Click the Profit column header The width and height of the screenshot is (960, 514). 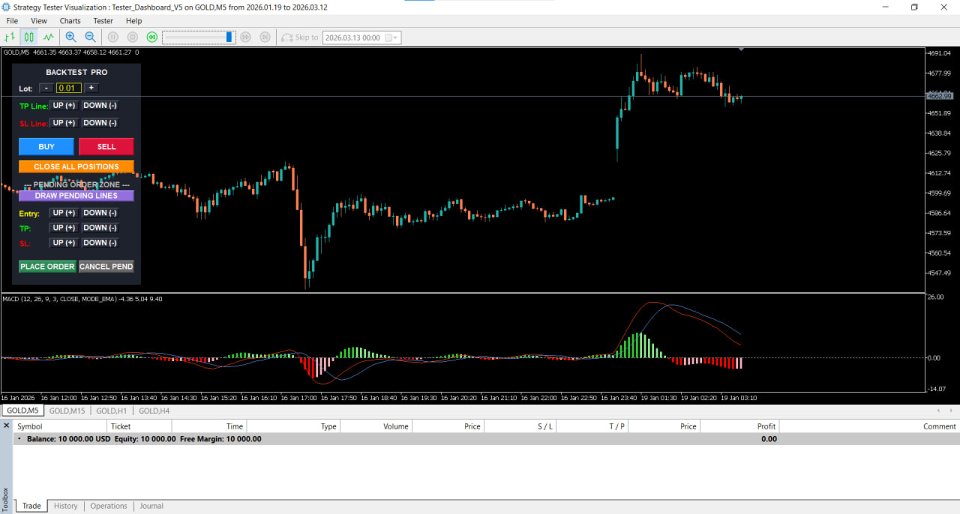740,426
